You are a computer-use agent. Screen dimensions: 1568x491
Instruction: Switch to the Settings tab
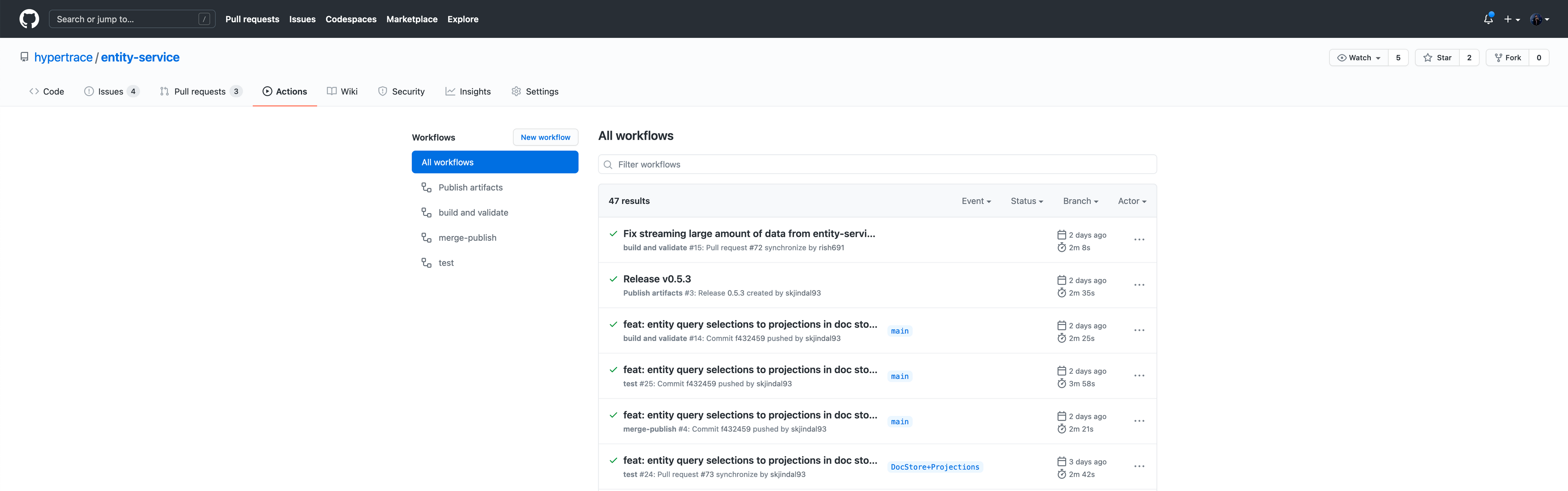[x=535, y=91]
